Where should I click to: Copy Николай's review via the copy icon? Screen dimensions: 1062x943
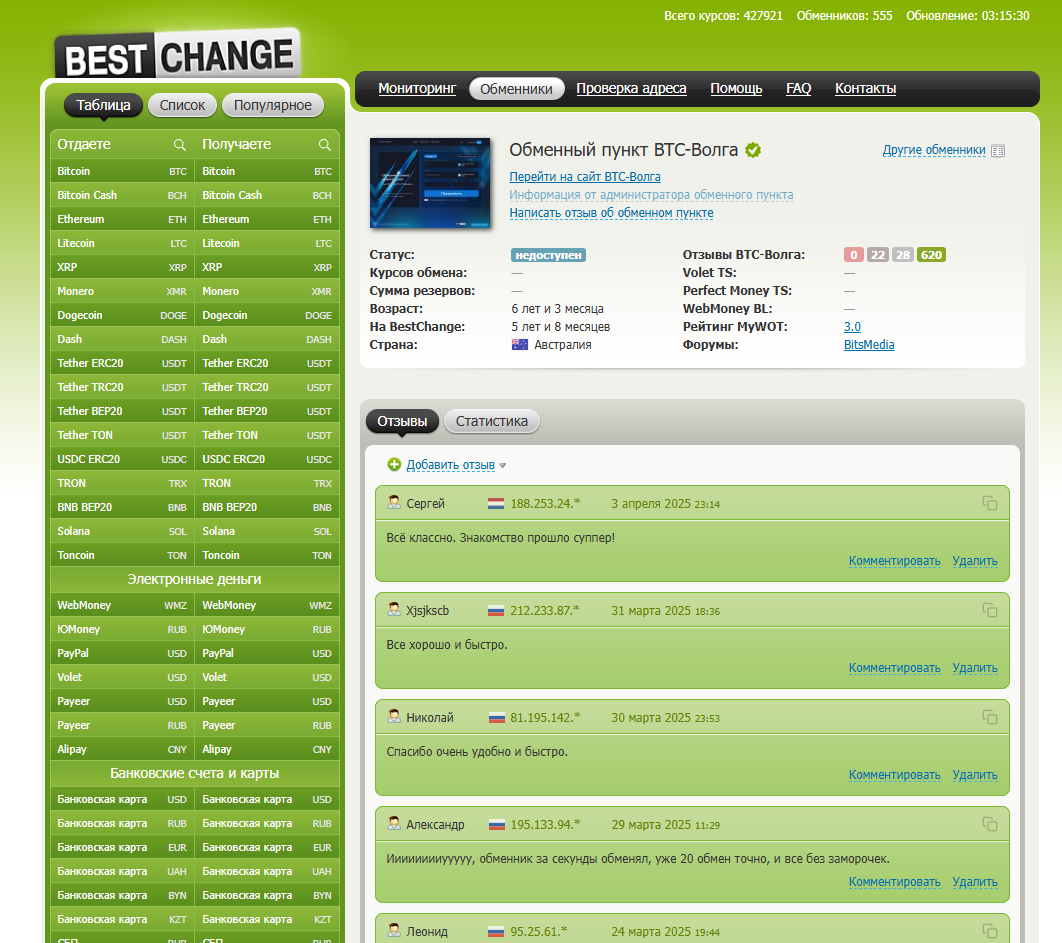[990, 717]
